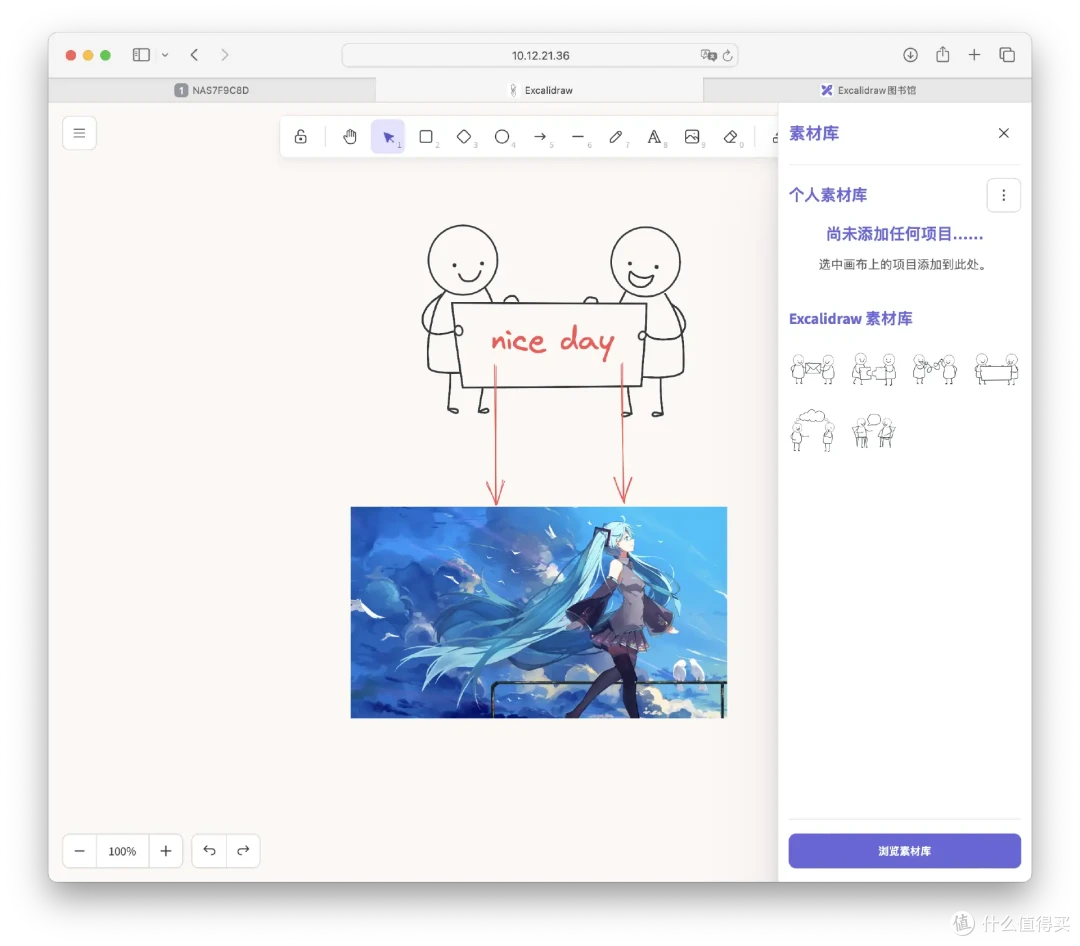Screen dimensions: 1080x946
Task: Select the Line drawing tool
Action: pos(578,136)
